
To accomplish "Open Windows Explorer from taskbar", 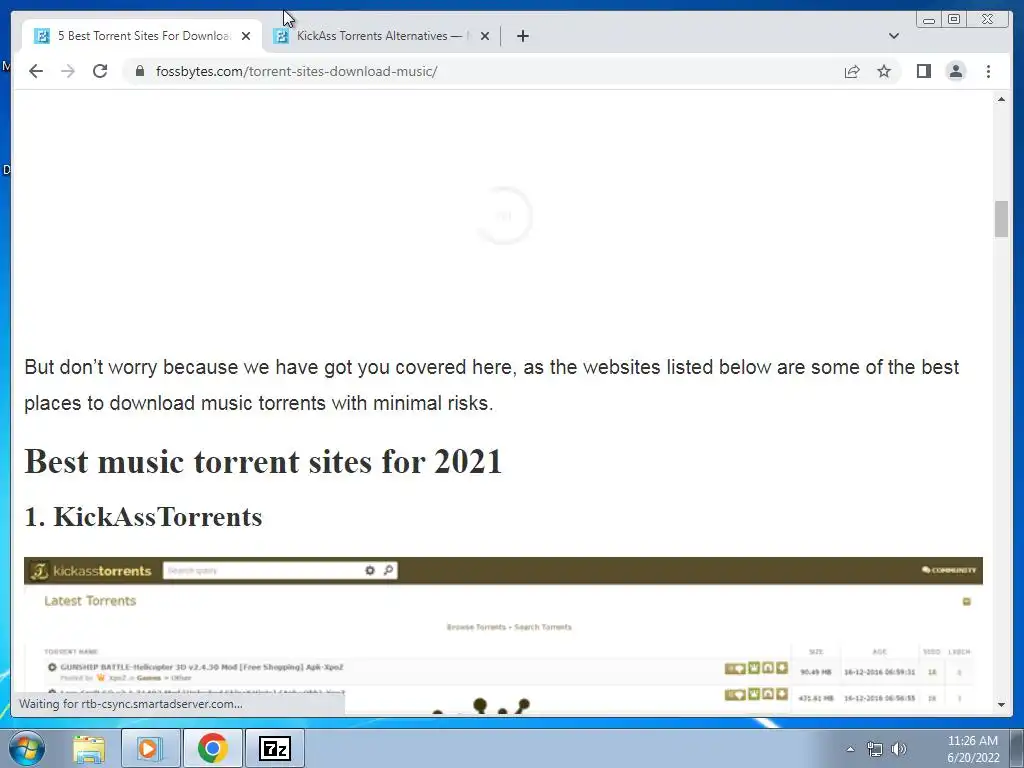I will click(89, 748).
